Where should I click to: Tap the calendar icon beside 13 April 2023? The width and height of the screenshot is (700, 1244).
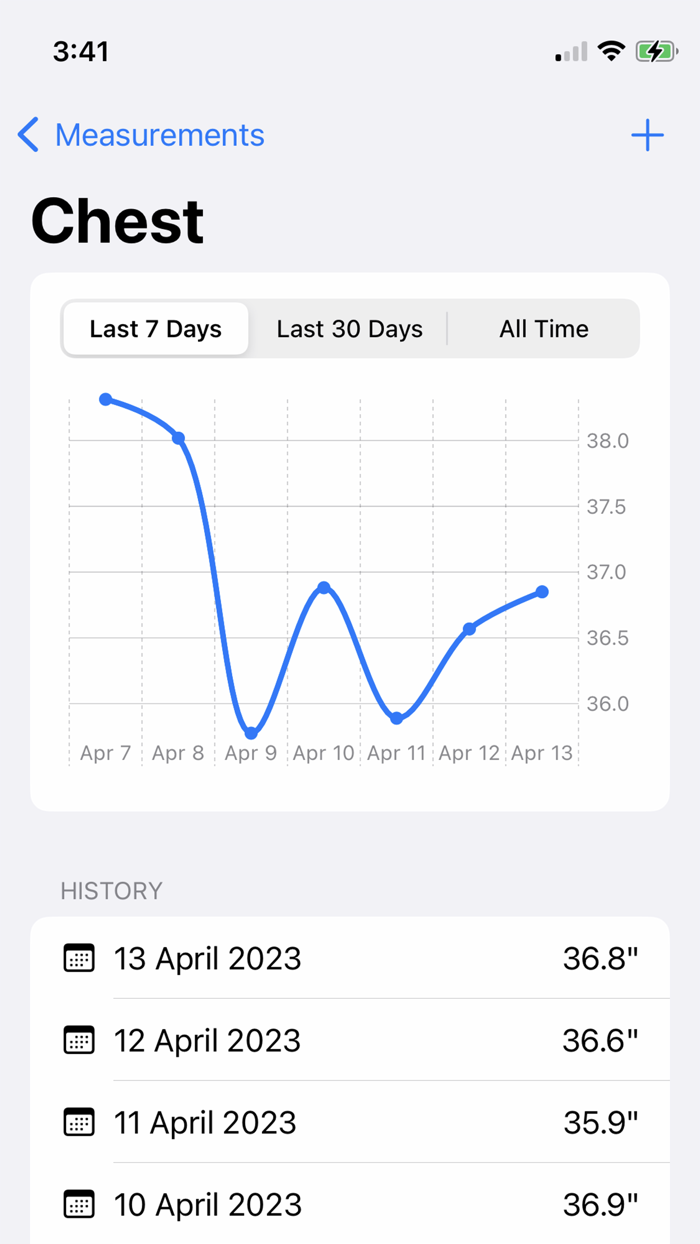pyautogui.click(x=79, y=958)
